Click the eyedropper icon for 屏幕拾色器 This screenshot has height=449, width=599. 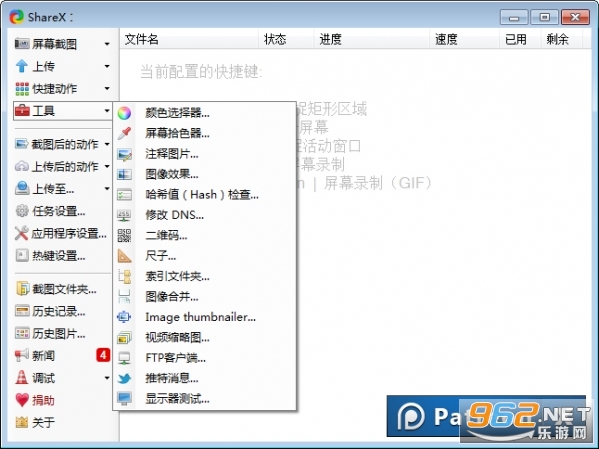[x=124, y=133]
